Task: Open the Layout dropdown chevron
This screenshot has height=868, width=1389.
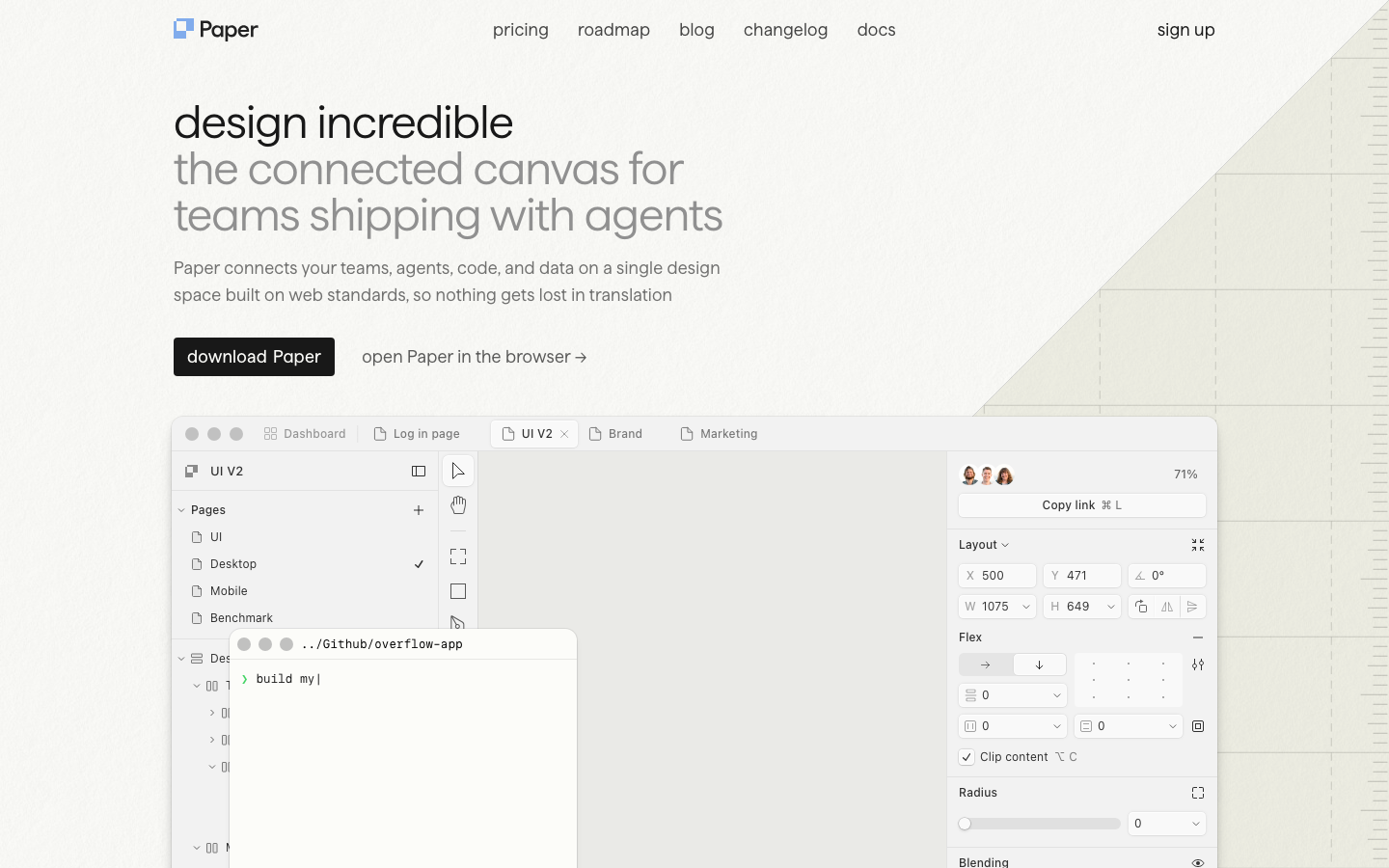Action: click(x=1005, y=545)
